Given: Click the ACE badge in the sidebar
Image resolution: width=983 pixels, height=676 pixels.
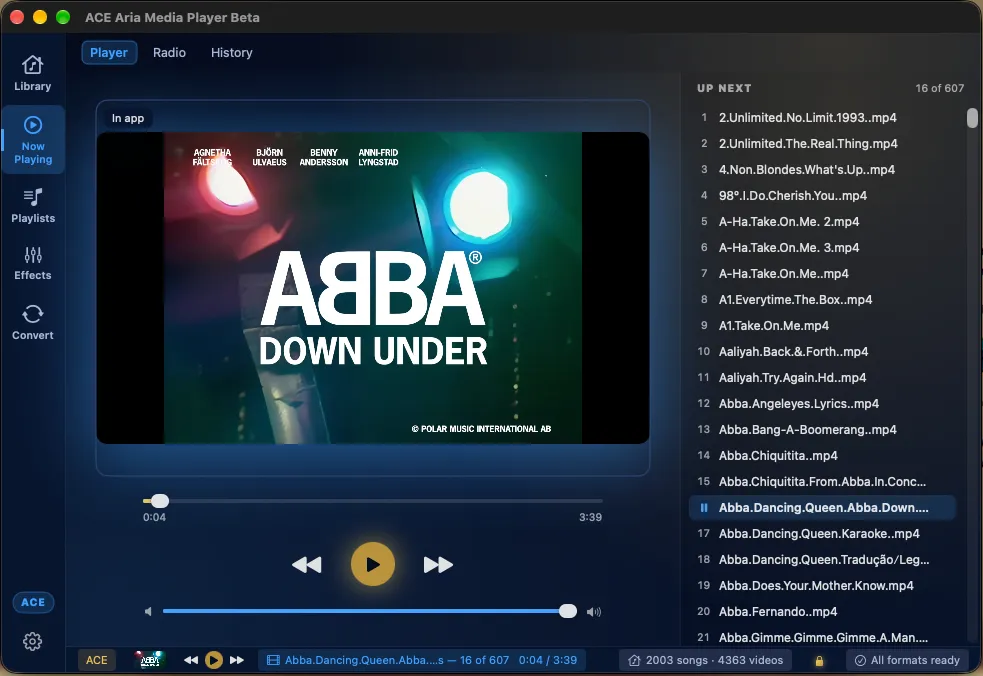Looking at the screenshot, I should [x=33, y=602].
